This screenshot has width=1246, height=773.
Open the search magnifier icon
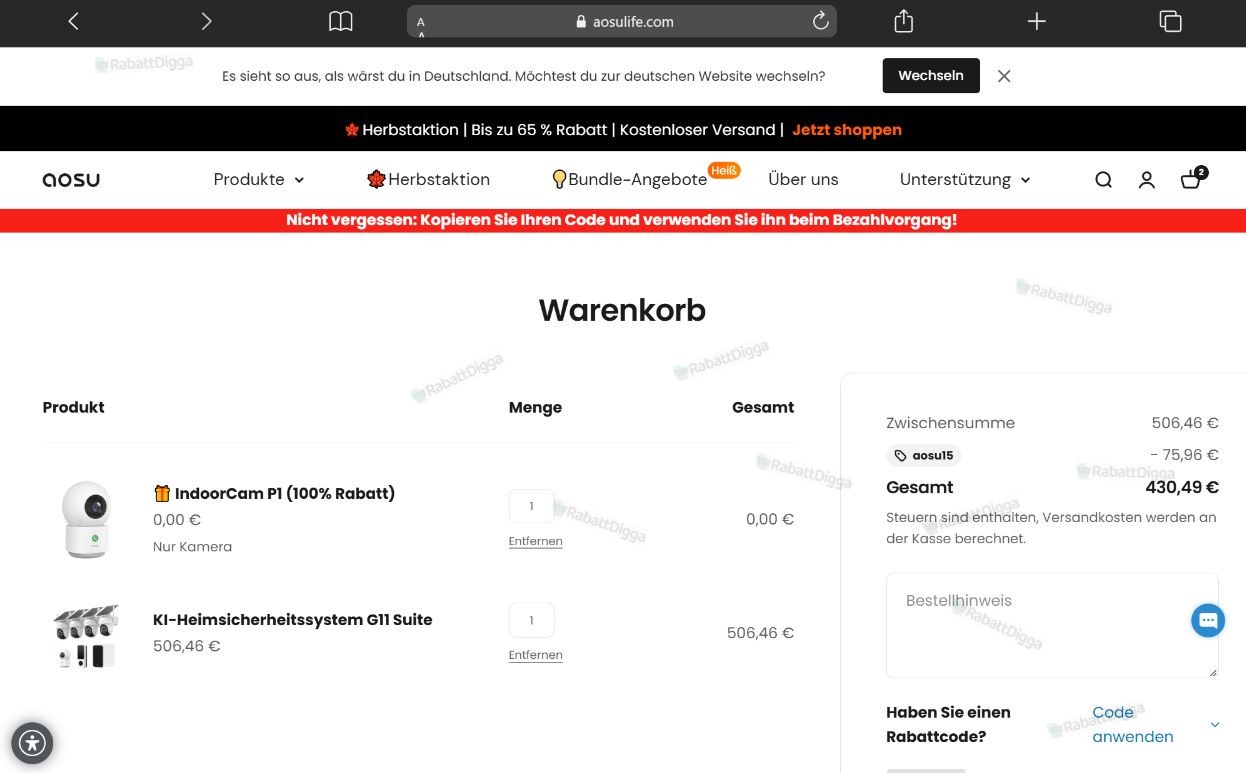tap(1103, 180)
